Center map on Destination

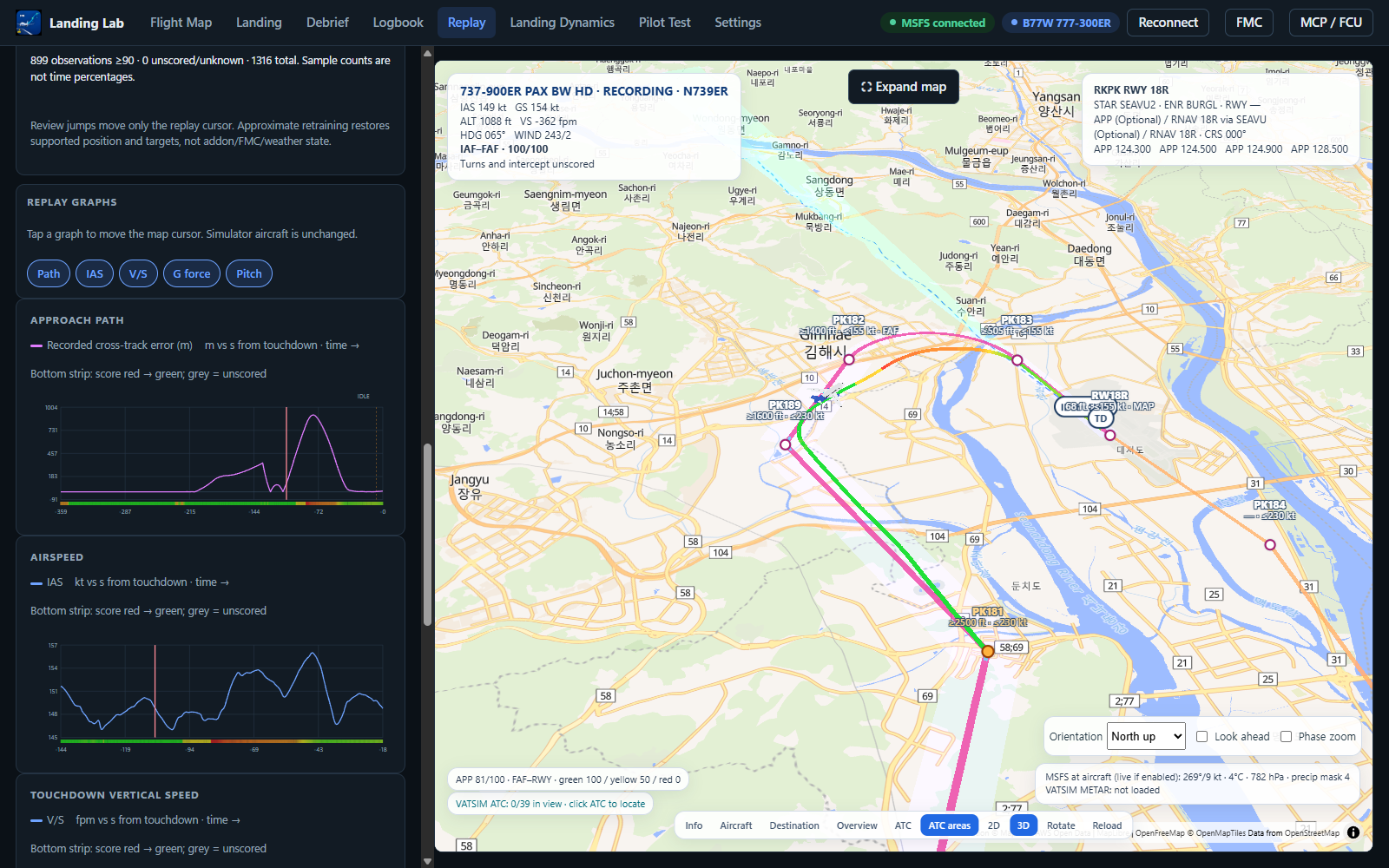[x=794, y=825]
